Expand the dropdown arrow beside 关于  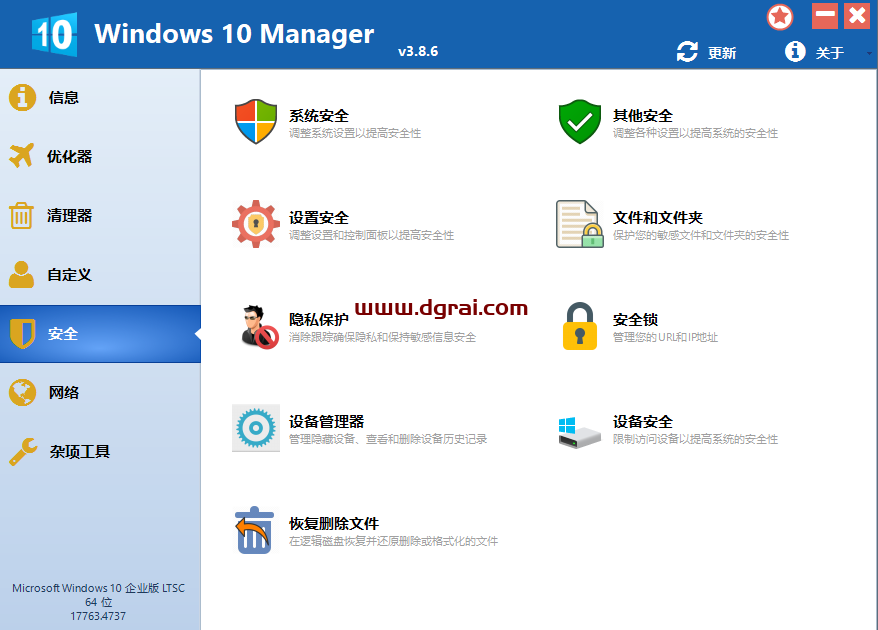pos(869,53)
